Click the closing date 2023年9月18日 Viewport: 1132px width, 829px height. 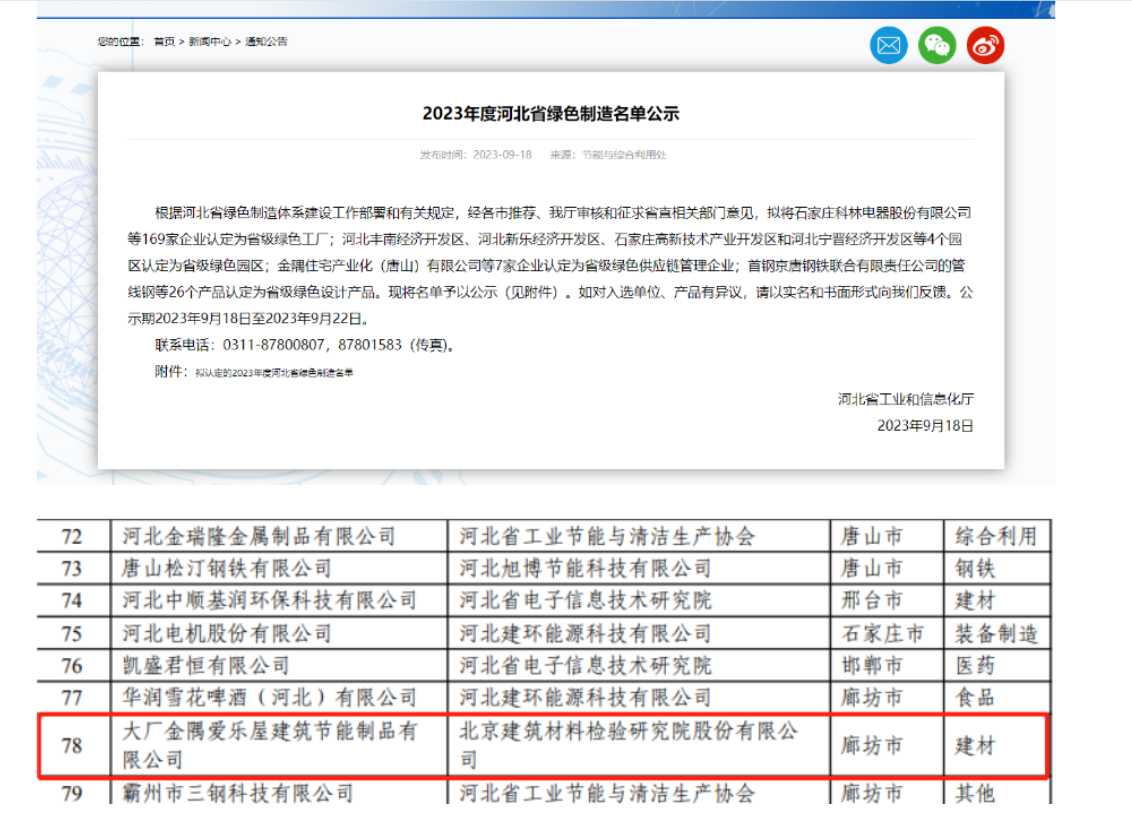926,426
